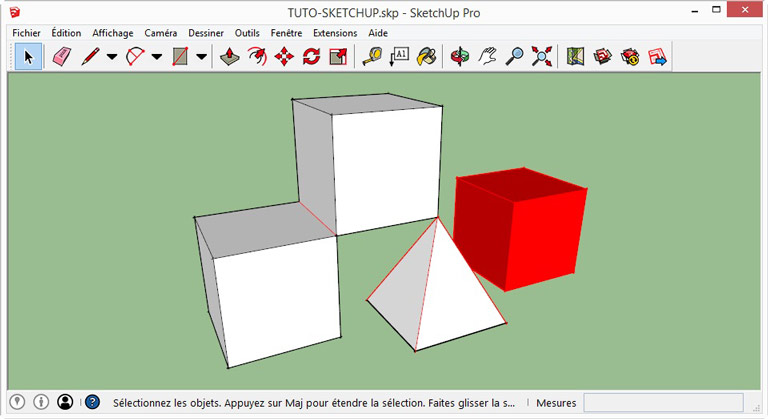The height and width of the screenshot is (419, 768).
Task: Choose the Text label tool
Action: point(399,57)
